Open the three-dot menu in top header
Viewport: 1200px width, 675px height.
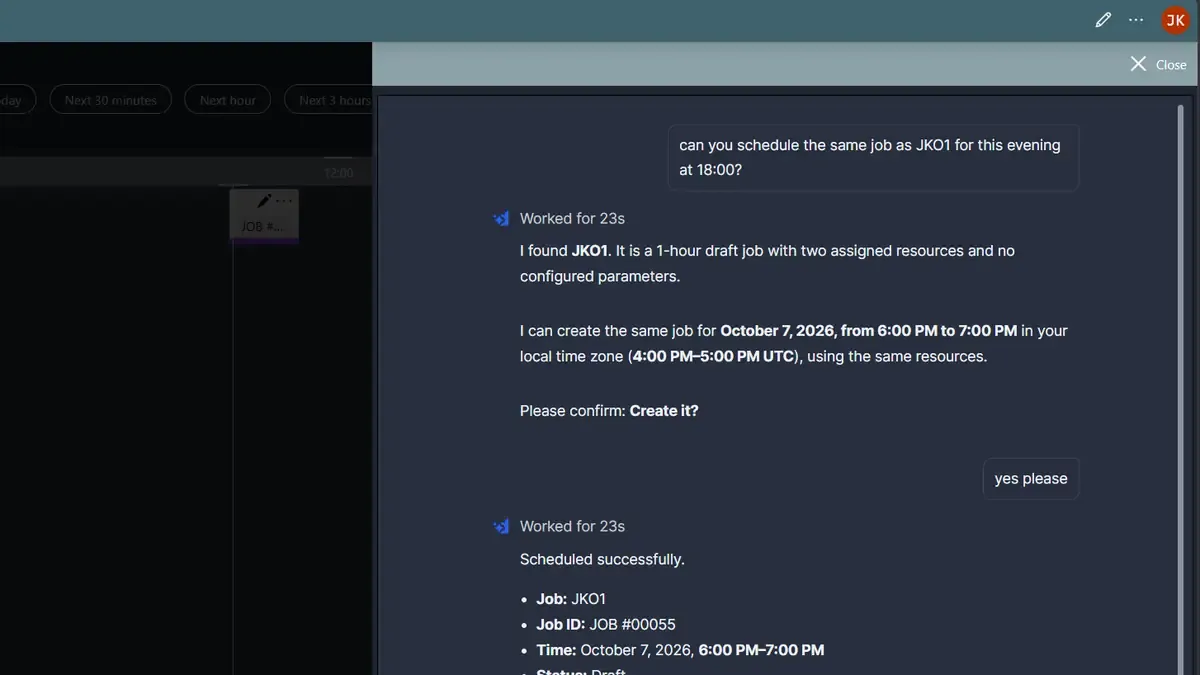tap(1136, 20)
